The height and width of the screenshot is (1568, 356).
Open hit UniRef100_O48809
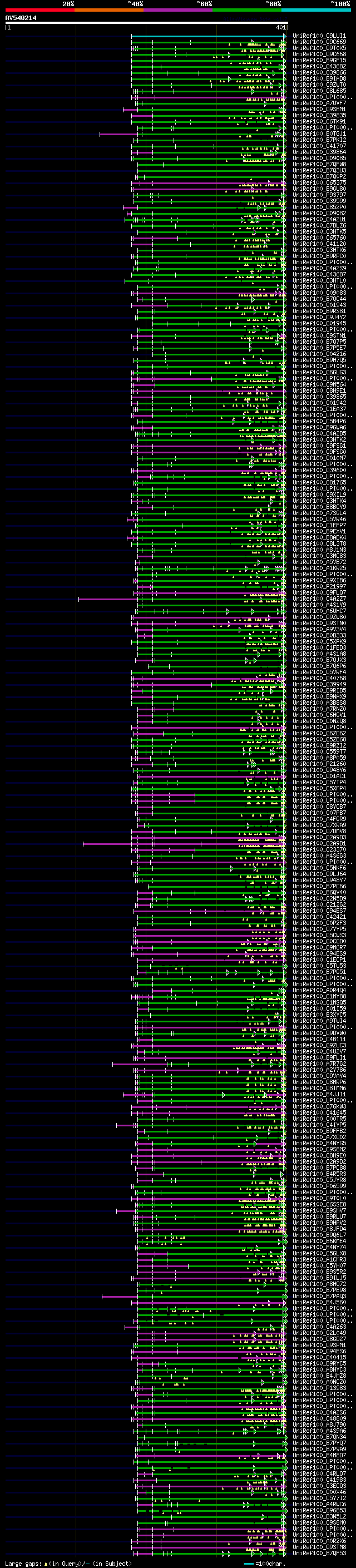coord(319,1419)
